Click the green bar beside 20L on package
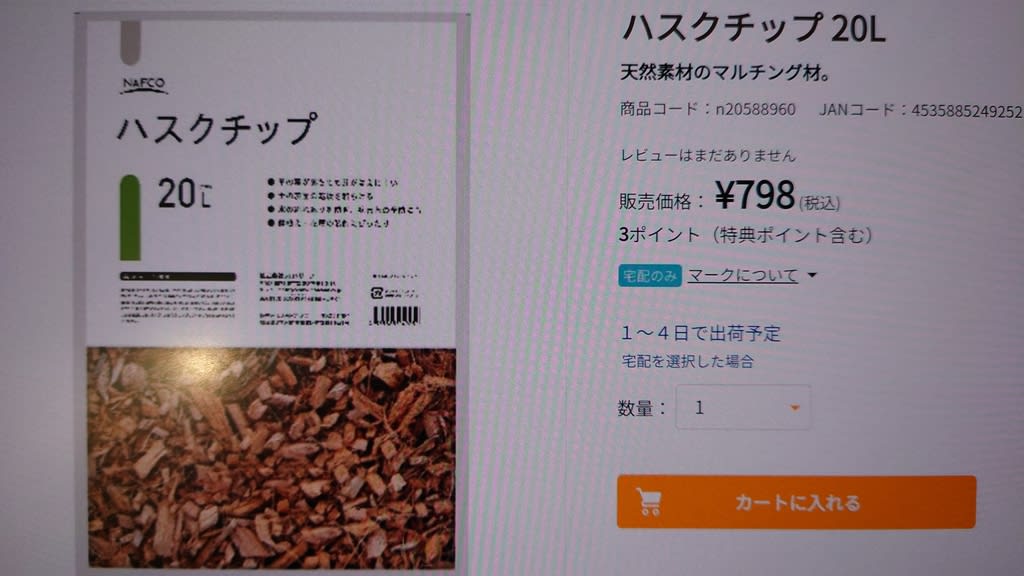The width and height of the screenshot is (1024, 576). pos(130,217)
